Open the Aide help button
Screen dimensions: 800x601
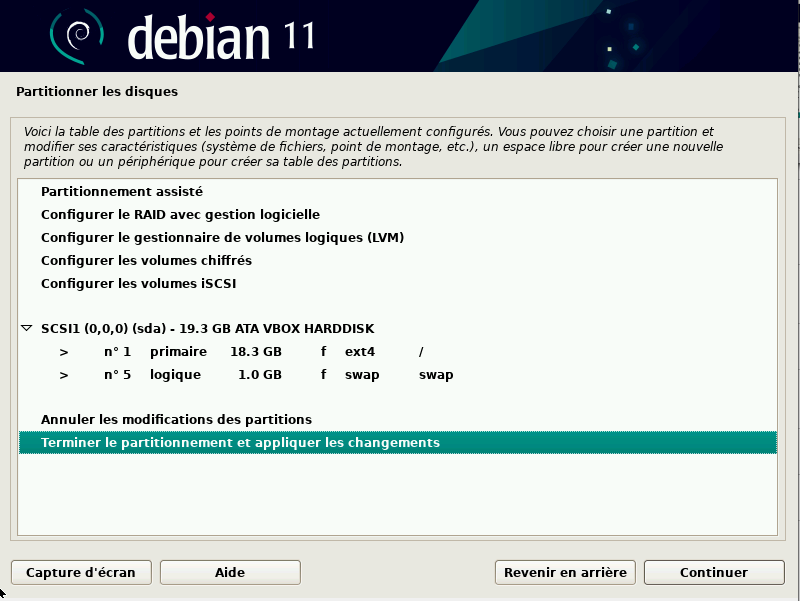pos(230,572)
